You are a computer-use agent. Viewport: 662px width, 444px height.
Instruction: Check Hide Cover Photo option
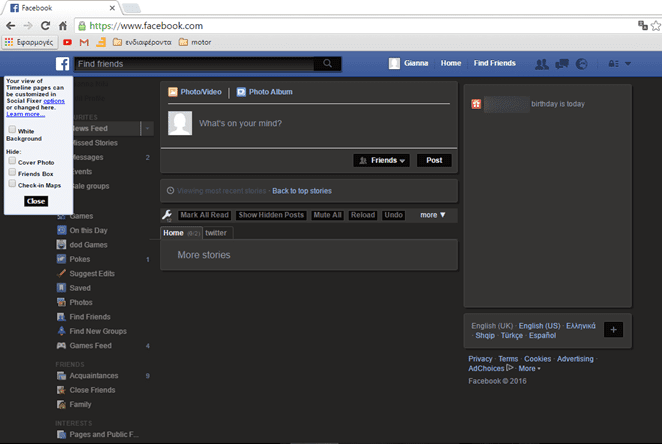tap(12, 161)
